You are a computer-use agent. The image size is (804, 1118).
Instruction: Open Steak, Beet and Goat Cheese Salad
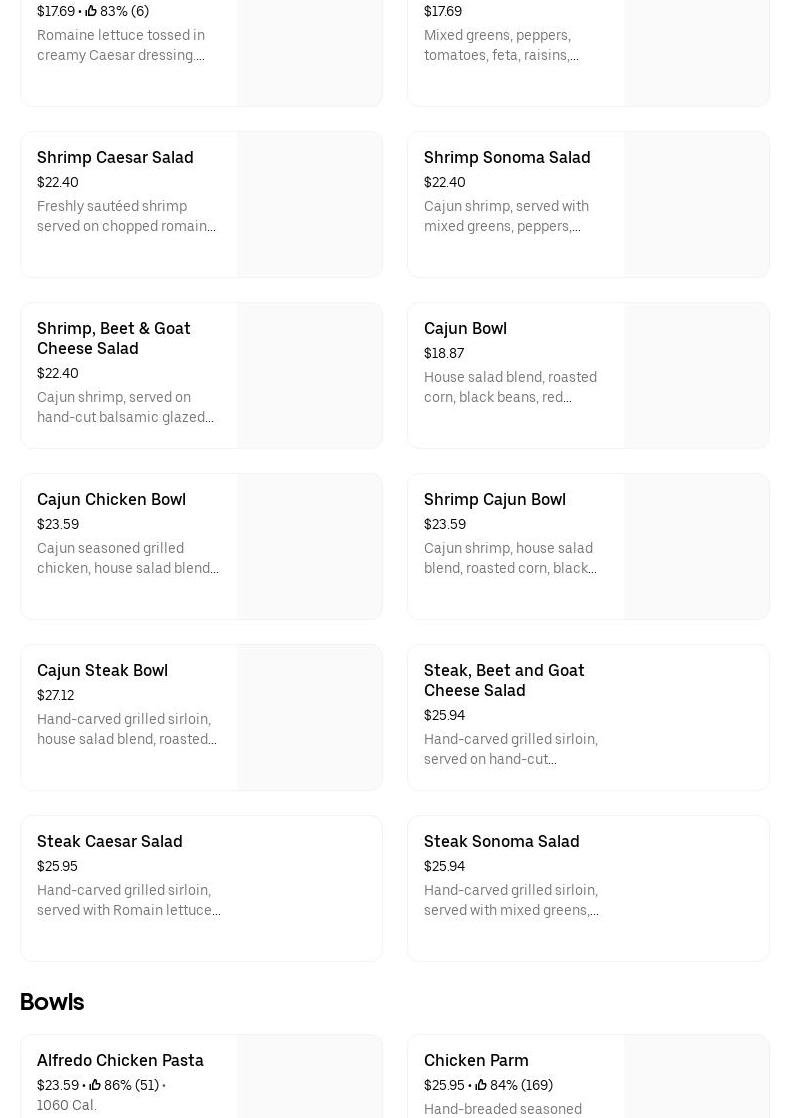[504, 680]
